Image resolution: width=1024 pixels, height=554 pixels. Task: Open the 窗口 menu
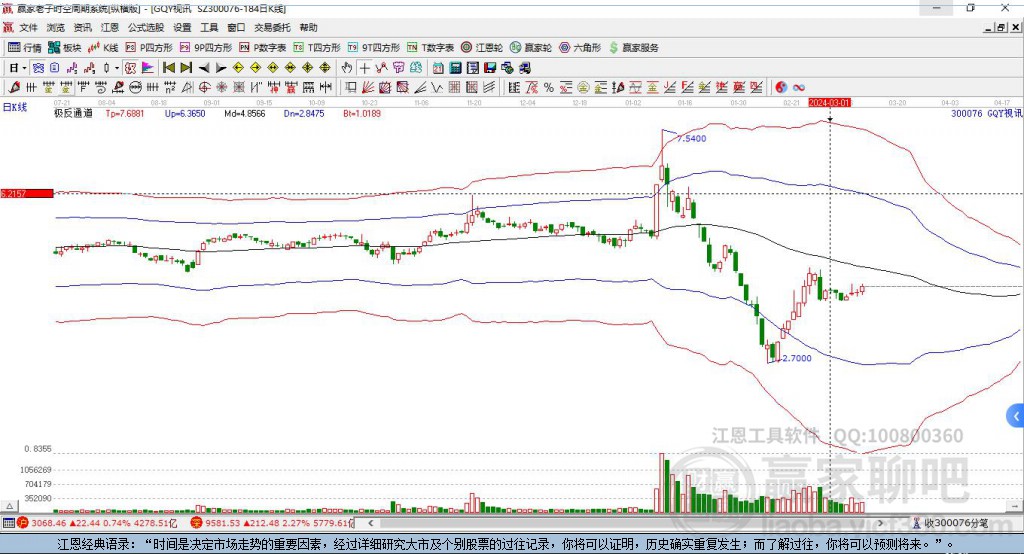(x=236, y=27)
